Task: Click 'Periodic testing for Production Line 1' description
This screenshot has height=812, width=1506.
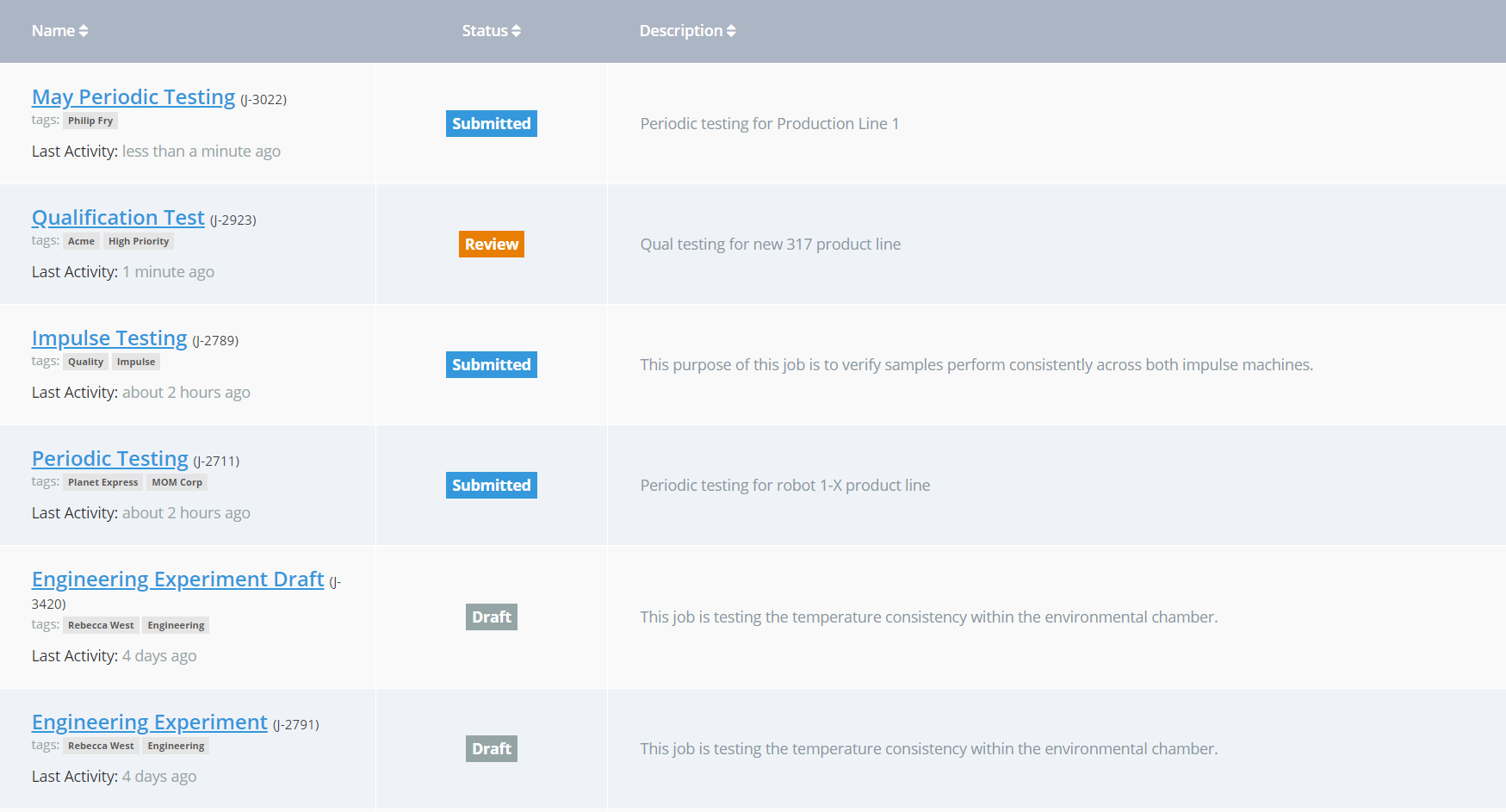Action: (770, 124)
